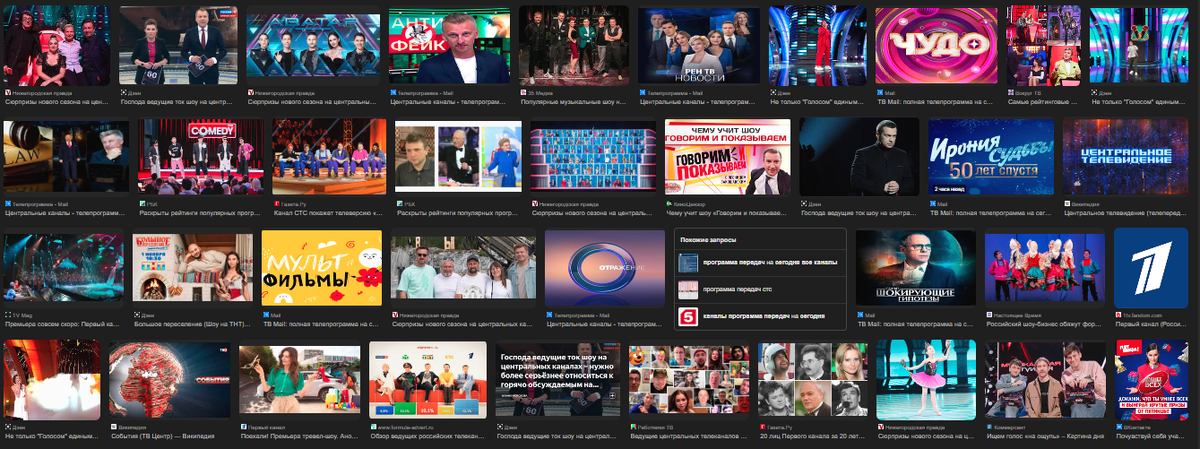Open the ЦЕНТРАЛЬНОЕ ТЕЛЕВИДЕНИЕ thumbnail
The width and height of the screenshot is (1200, 449).
(x=1125, y=156)
